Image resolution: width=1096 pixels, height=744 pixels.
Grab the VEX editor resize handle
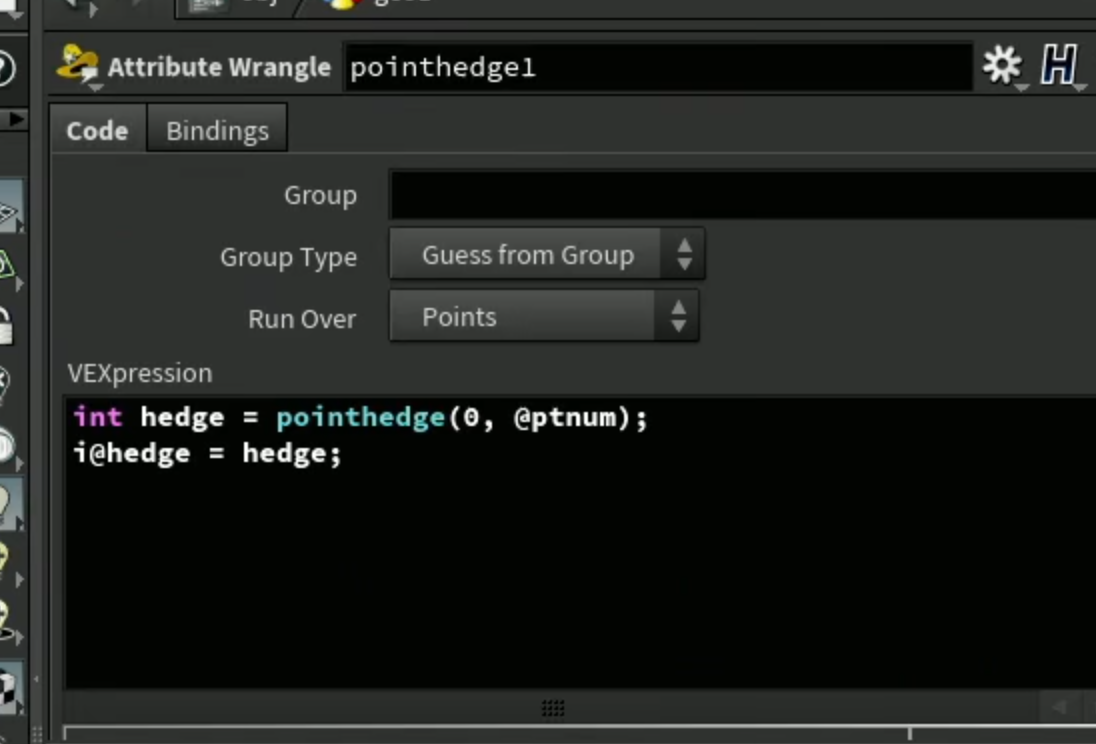click(552, 708)
